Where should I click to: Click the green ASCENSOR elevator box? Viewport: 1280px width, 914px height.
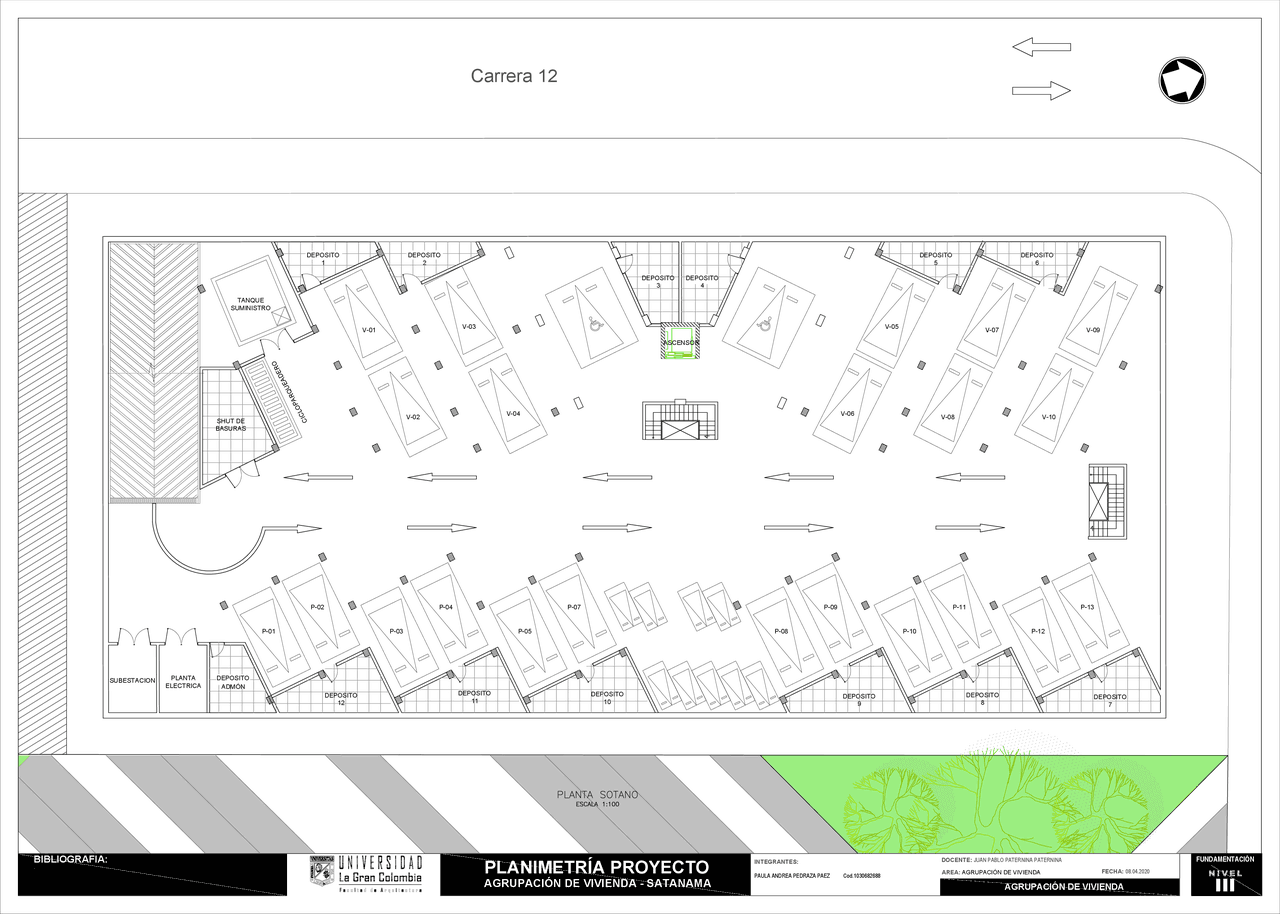(681, 343)
